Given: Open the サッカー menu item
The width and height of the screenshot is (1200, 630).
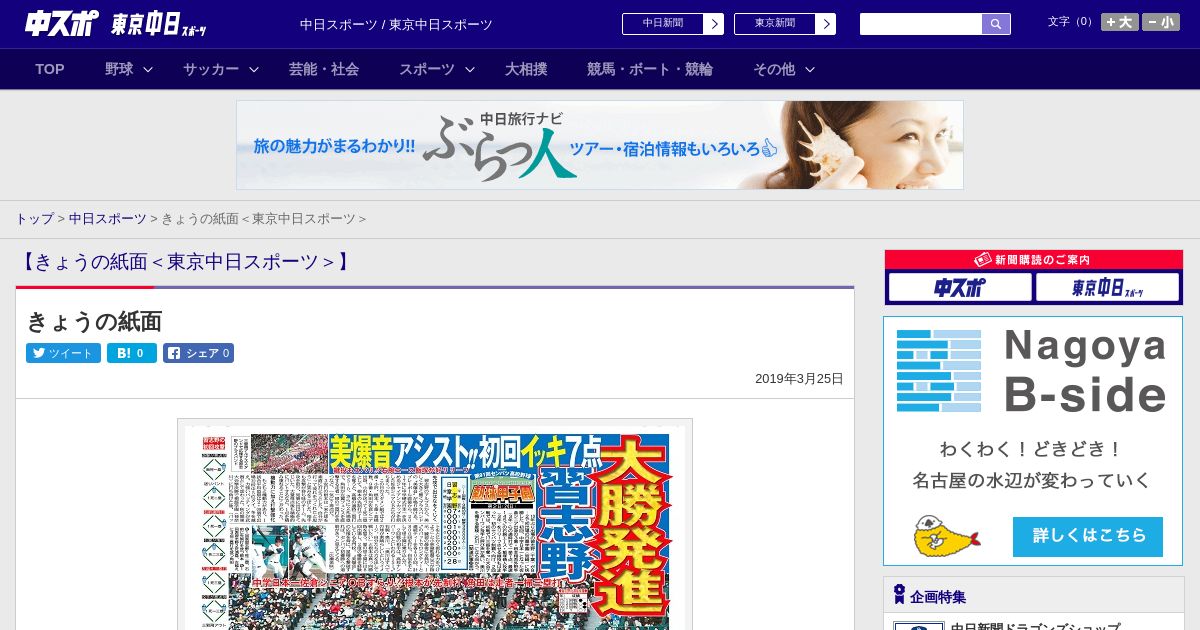Looking at the screenshot, I should click(x=211, y=69).
